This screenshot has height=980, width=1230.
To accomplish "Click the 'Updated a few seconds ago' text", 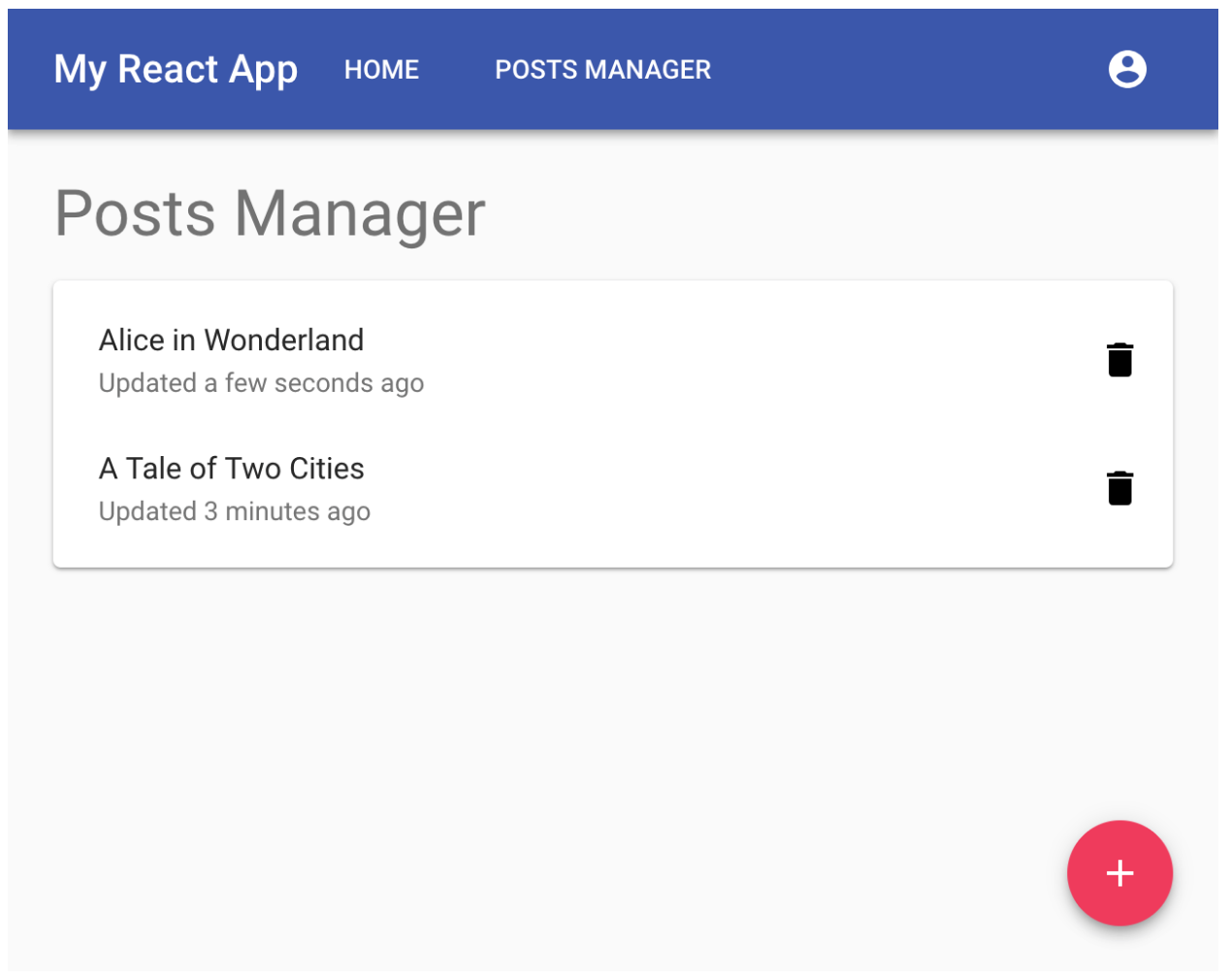I will pyautogui.click(x=261, y=383).
